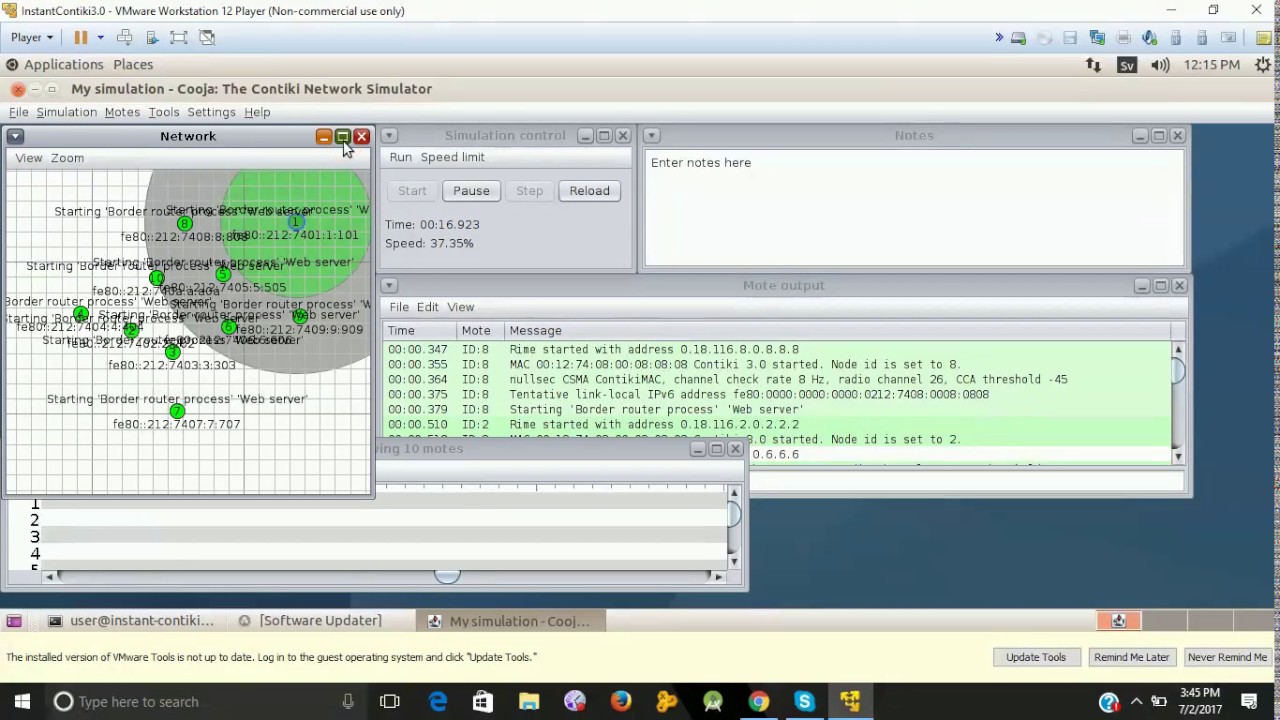Click Mote output scroll down arrow
The width and height of the screenshot is (1280, 720).
1178,456
